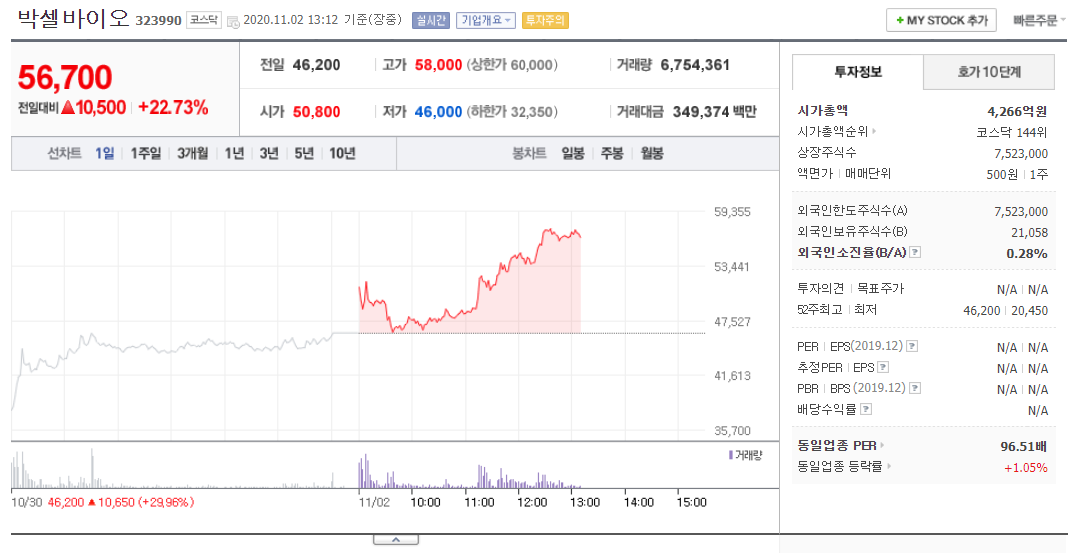Click the 코스닥 market label
Viewport: 1082px width, 553px height.
coord(204,20)
